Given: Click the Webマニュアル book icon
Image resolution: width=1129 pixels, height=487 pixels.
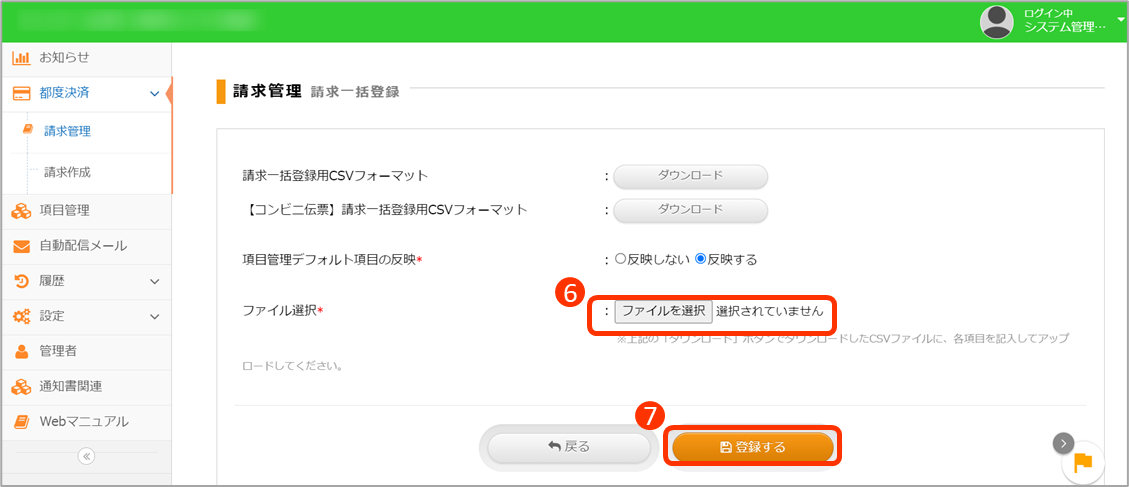Looking at the screenshot, I should 21,421.
